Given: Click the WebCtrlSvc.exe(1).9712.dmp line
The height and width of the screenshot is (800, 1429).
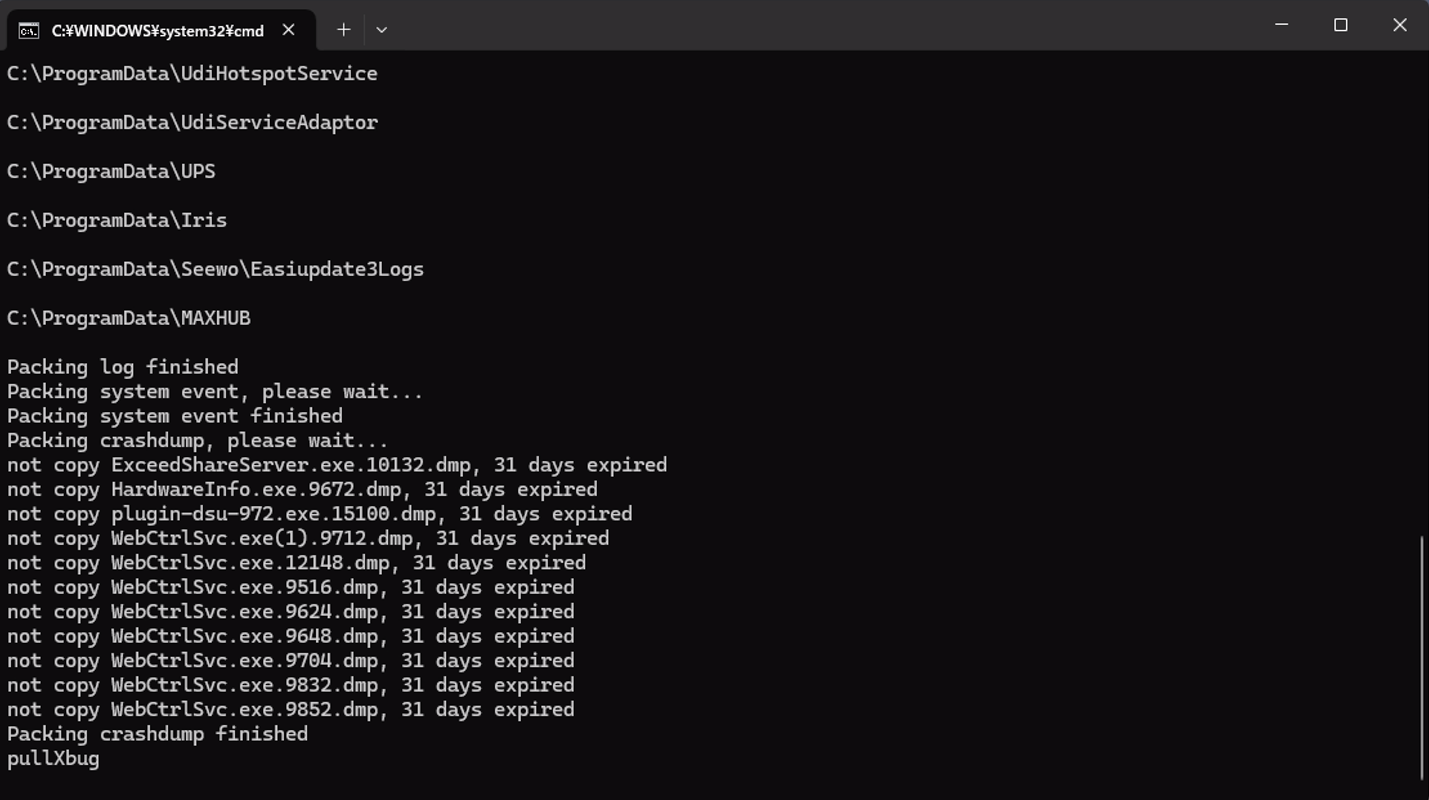Looking at the screenshot, I should pos(307,539).
